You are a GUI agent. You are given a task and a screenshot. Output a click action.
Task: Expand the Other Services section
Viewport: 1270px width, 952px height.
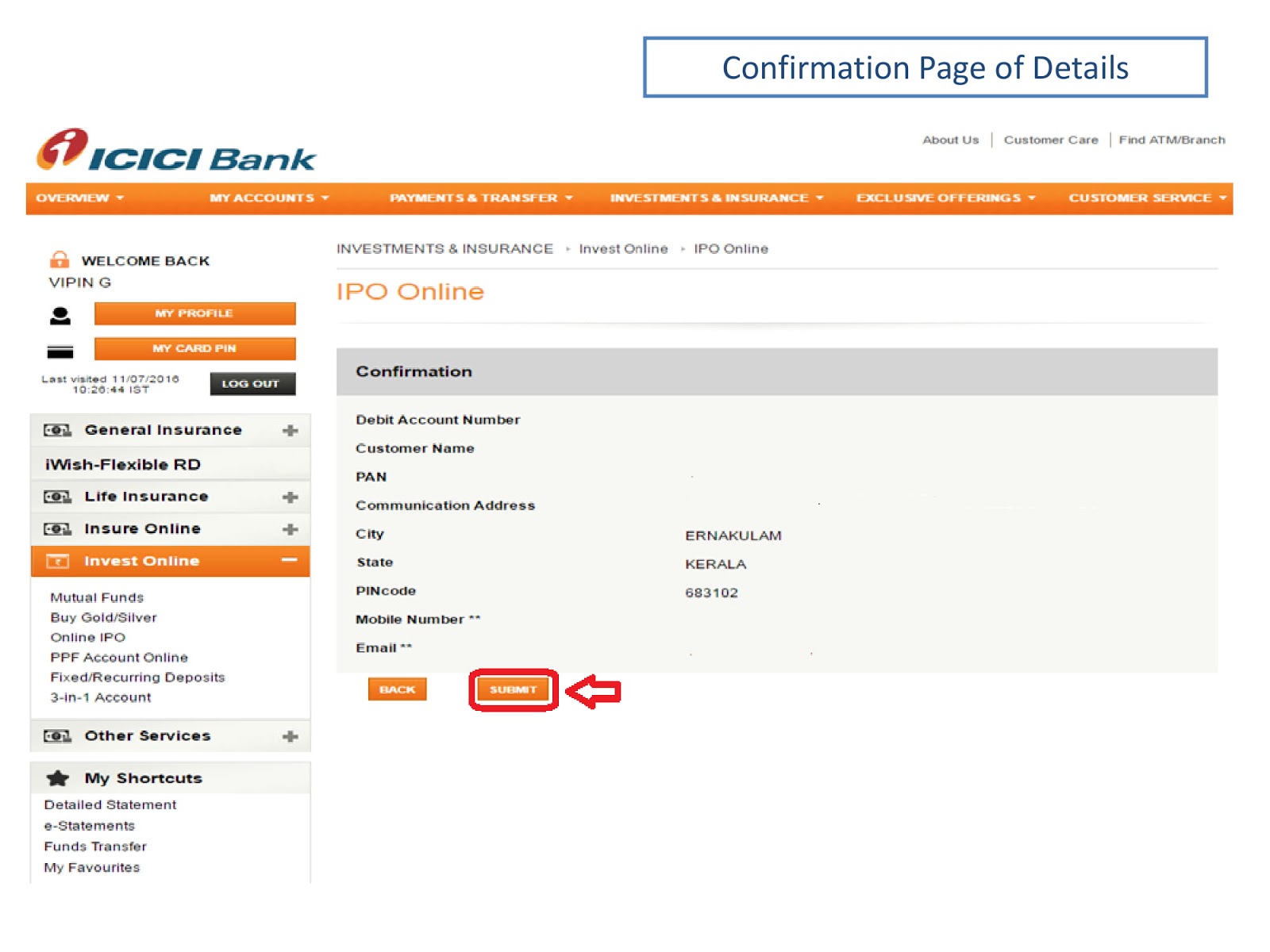[291, 736]
